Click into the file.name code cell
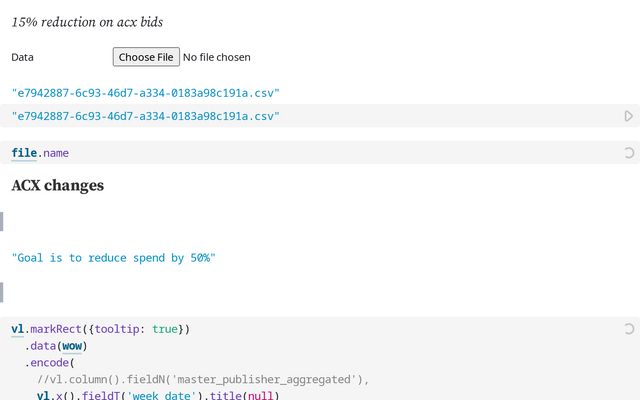The image size is (640, 400). pos(300,153)
